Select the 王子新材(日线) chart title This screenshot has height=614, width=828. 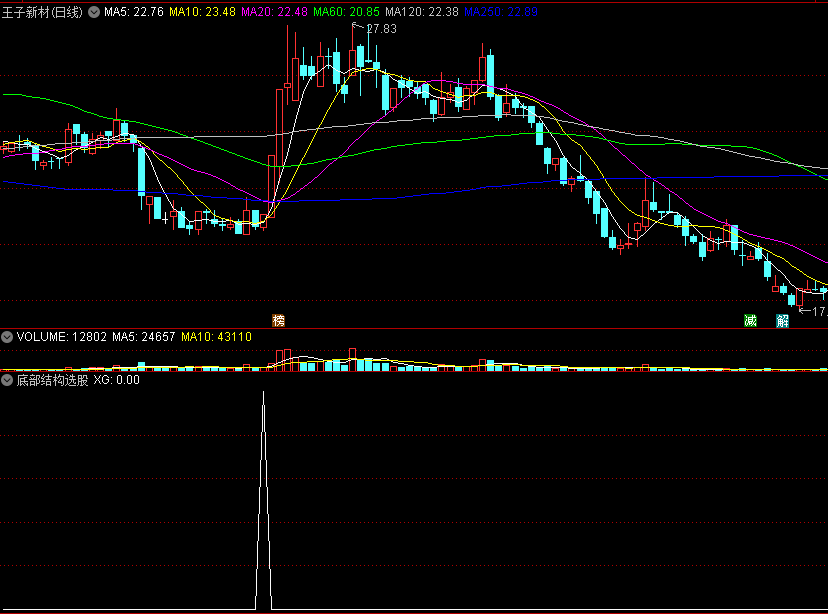point(42,12)
